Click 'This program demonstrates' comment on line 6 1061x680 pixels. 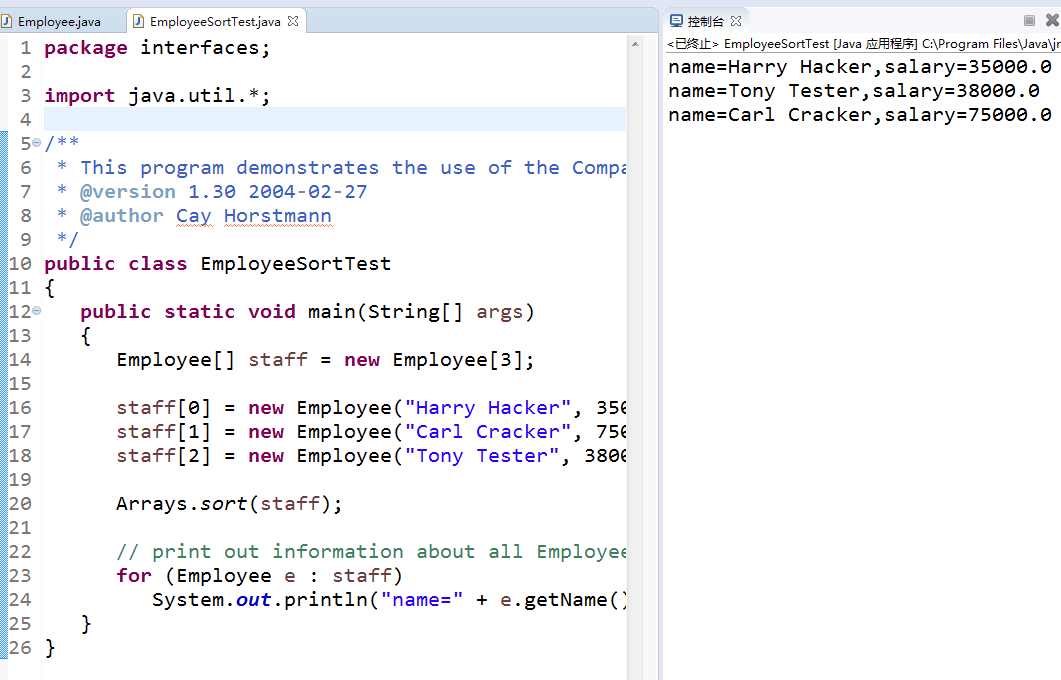point(229,168)
